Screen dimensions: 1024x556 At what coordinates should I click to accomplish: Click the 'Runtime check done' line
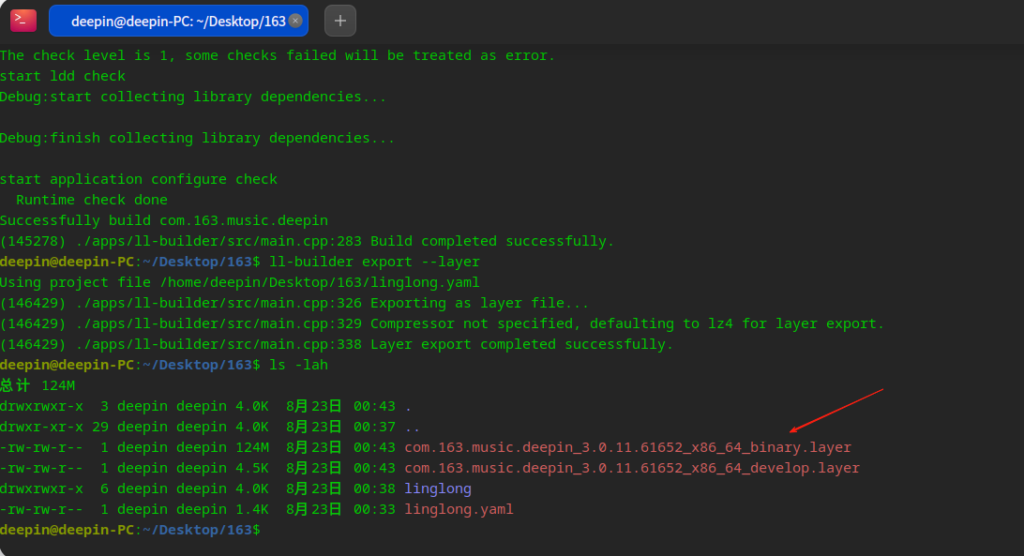click(91, 200)
